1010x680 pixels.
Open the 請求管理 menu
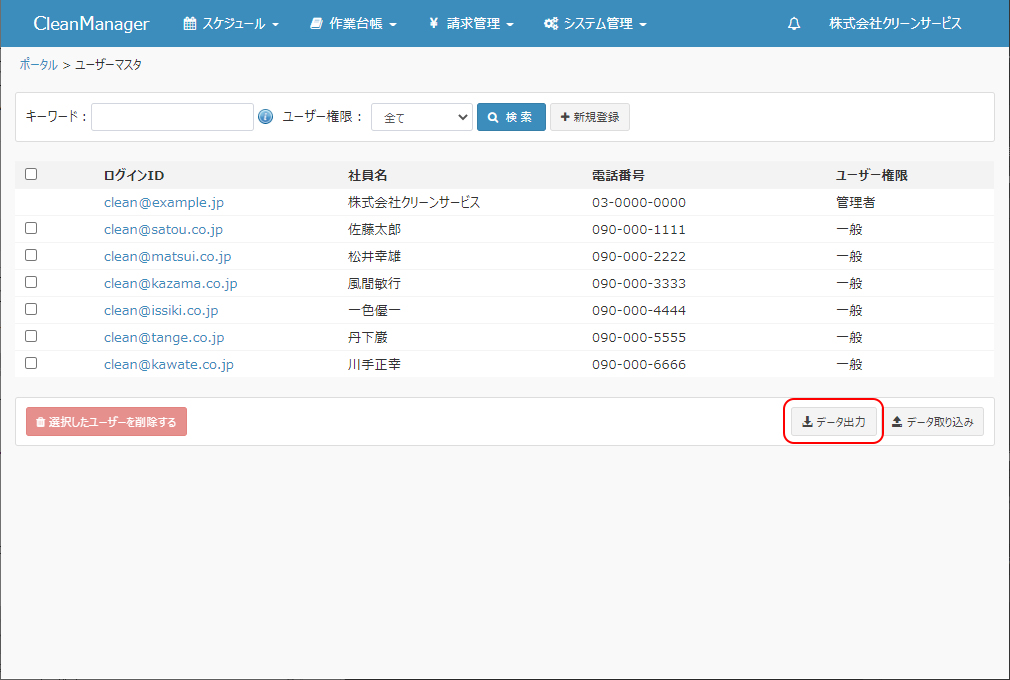(x=470, y=24)
